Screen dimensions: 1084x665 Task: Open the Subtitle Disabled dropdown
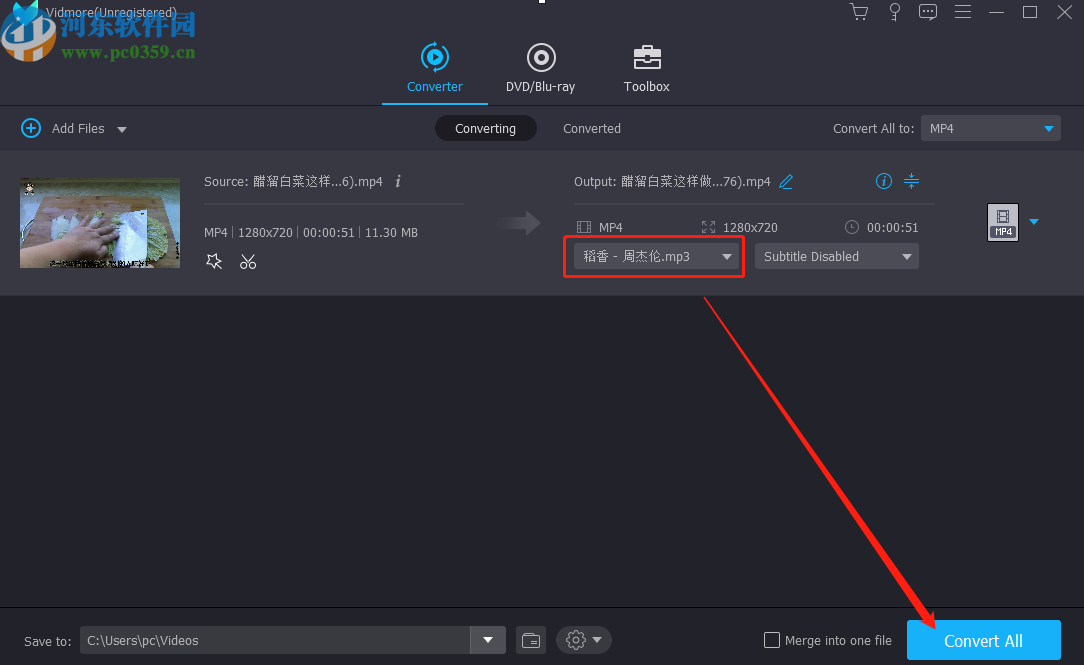[x=836, y=256]
